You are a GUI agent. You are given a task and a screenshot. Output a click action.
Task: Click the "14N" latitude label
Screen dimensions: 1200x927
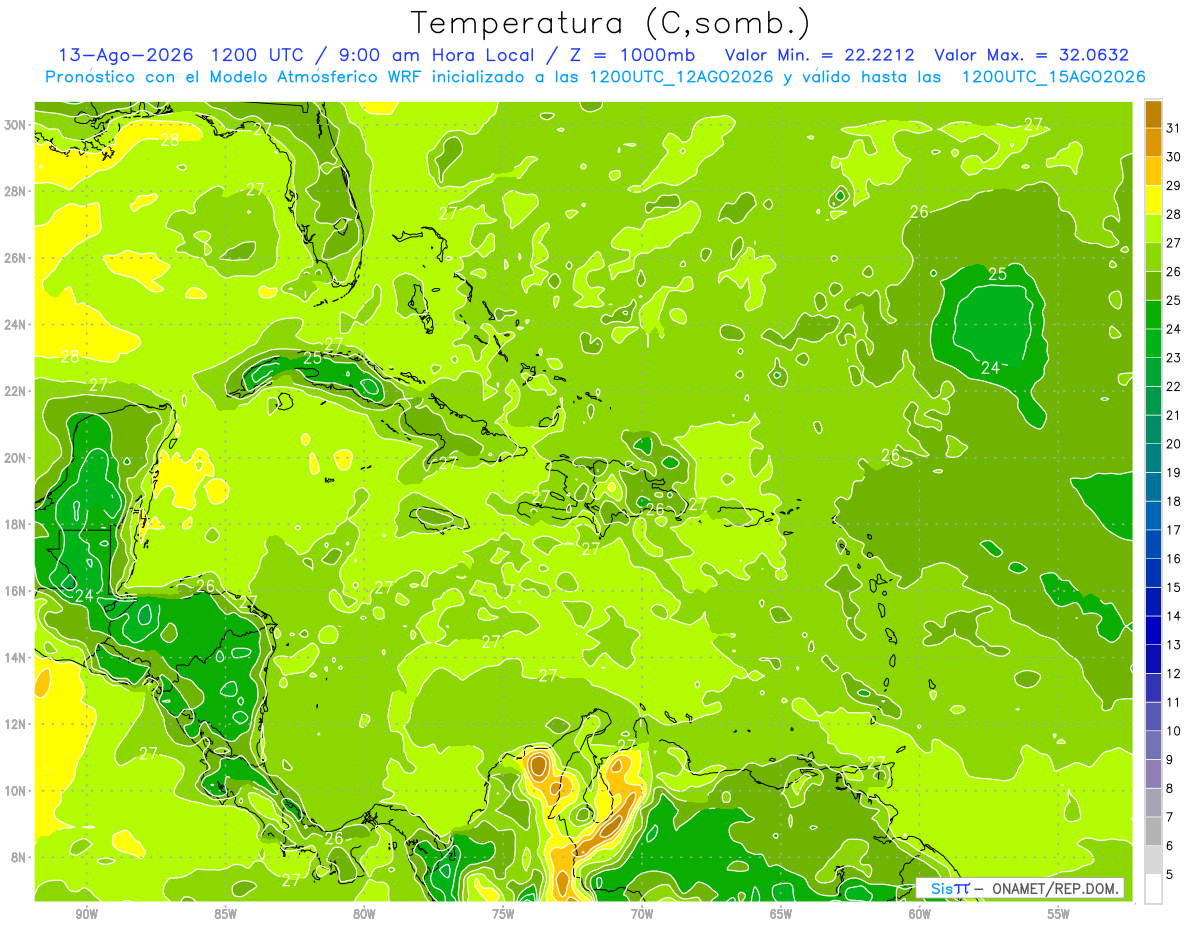[x=15, y=658]
